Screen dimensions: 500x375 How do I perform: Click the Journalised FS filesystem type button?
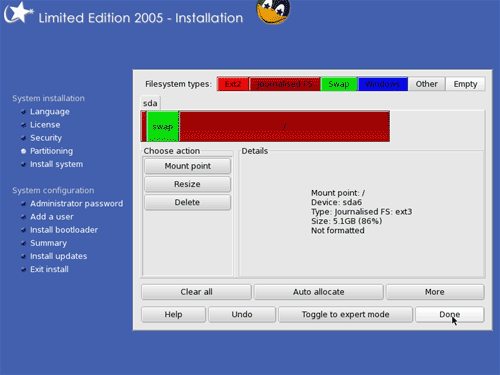pos(285,84)
